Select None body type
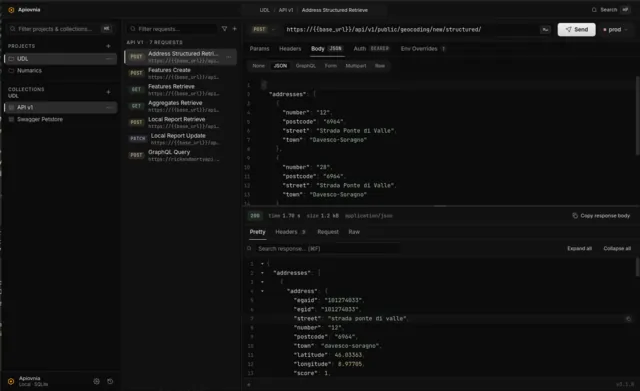 tap(258, 66)
